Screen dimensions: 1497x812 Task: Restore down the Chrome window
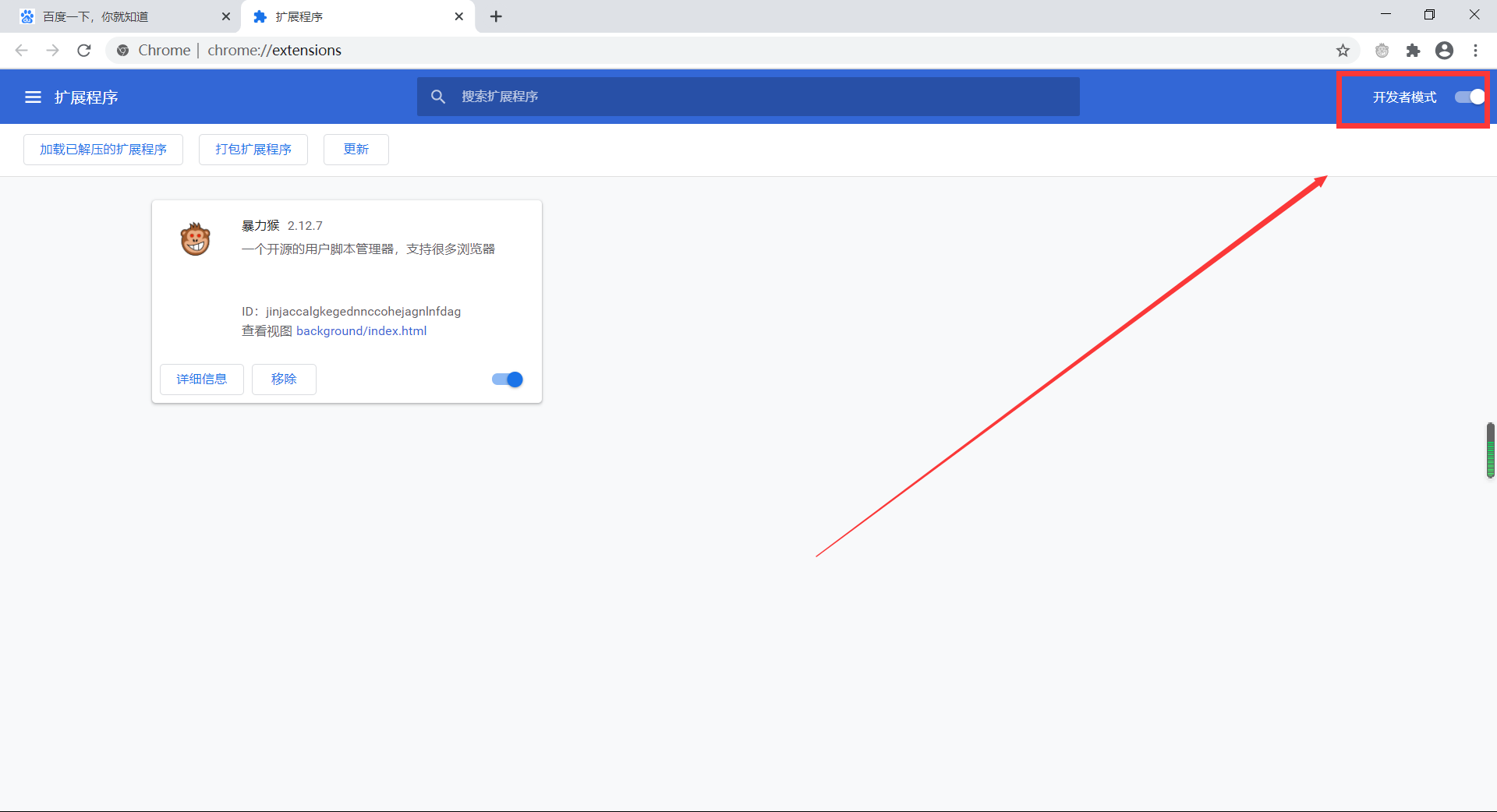(1429, 15)
